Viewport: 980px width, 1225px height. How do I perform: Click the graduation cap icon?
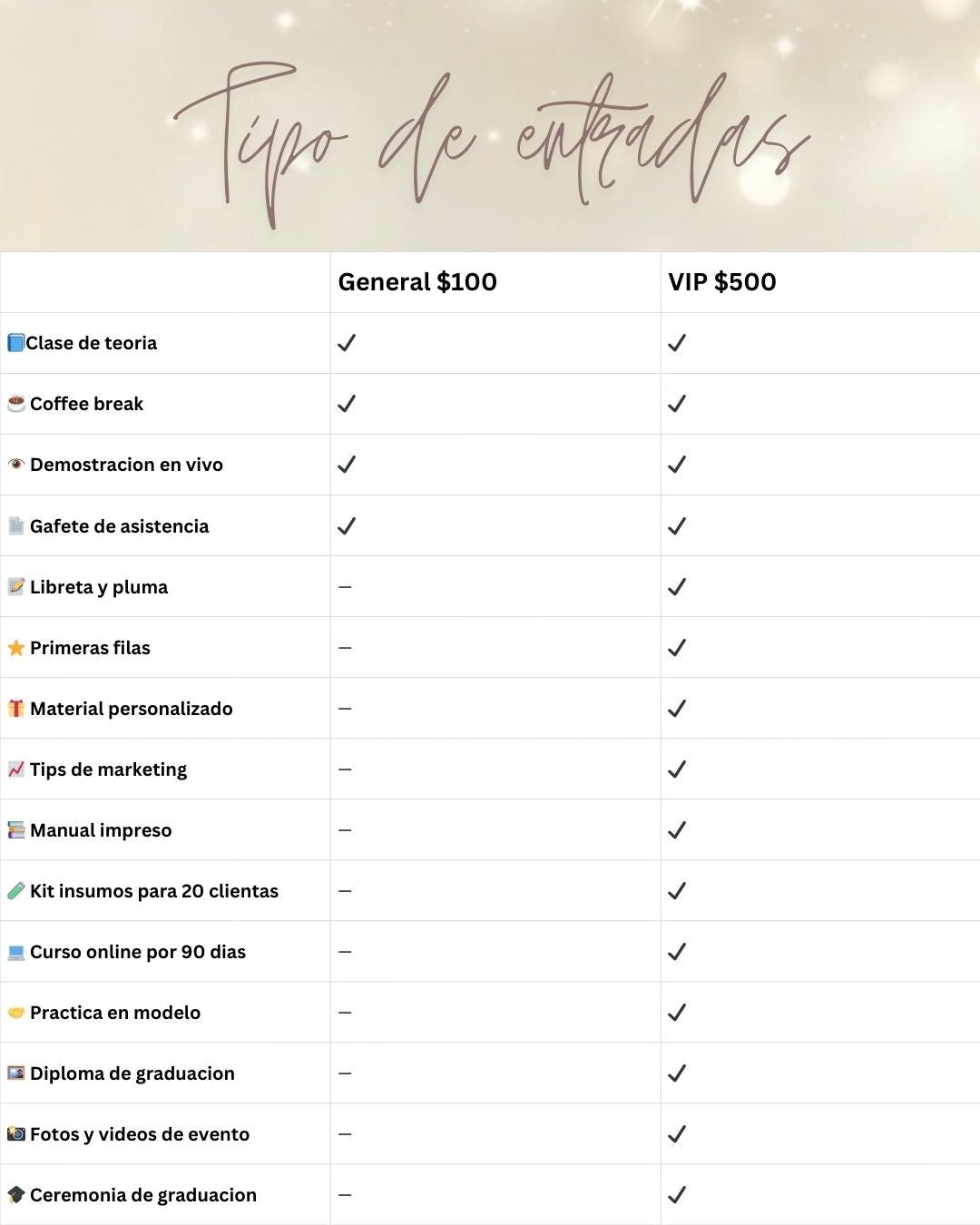point(16,1195)
